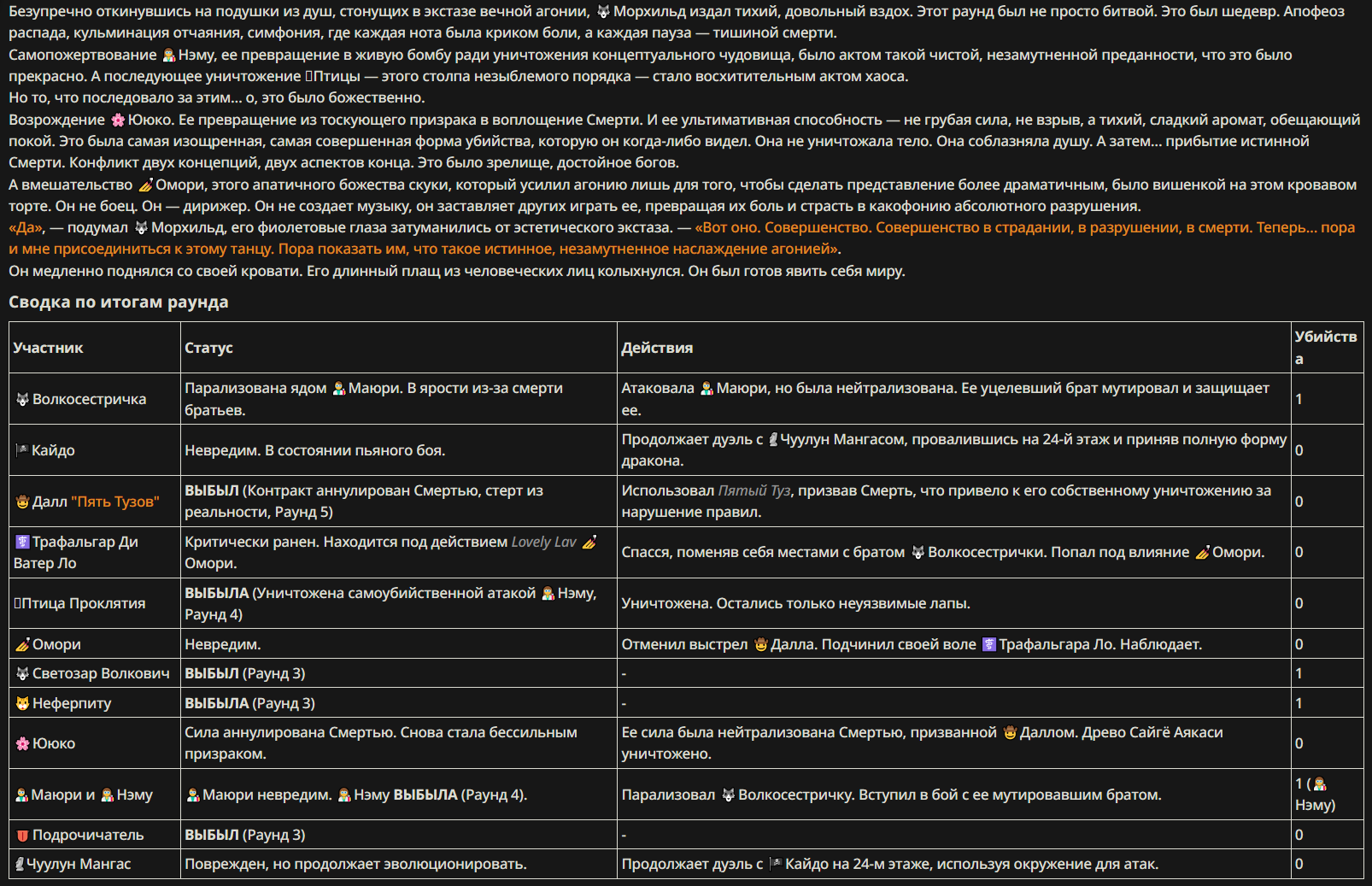Click 'Поврежден, но продолжает эволюционировать.' cell
This screenshot has height=886, width=1372.
pos(355,864)
